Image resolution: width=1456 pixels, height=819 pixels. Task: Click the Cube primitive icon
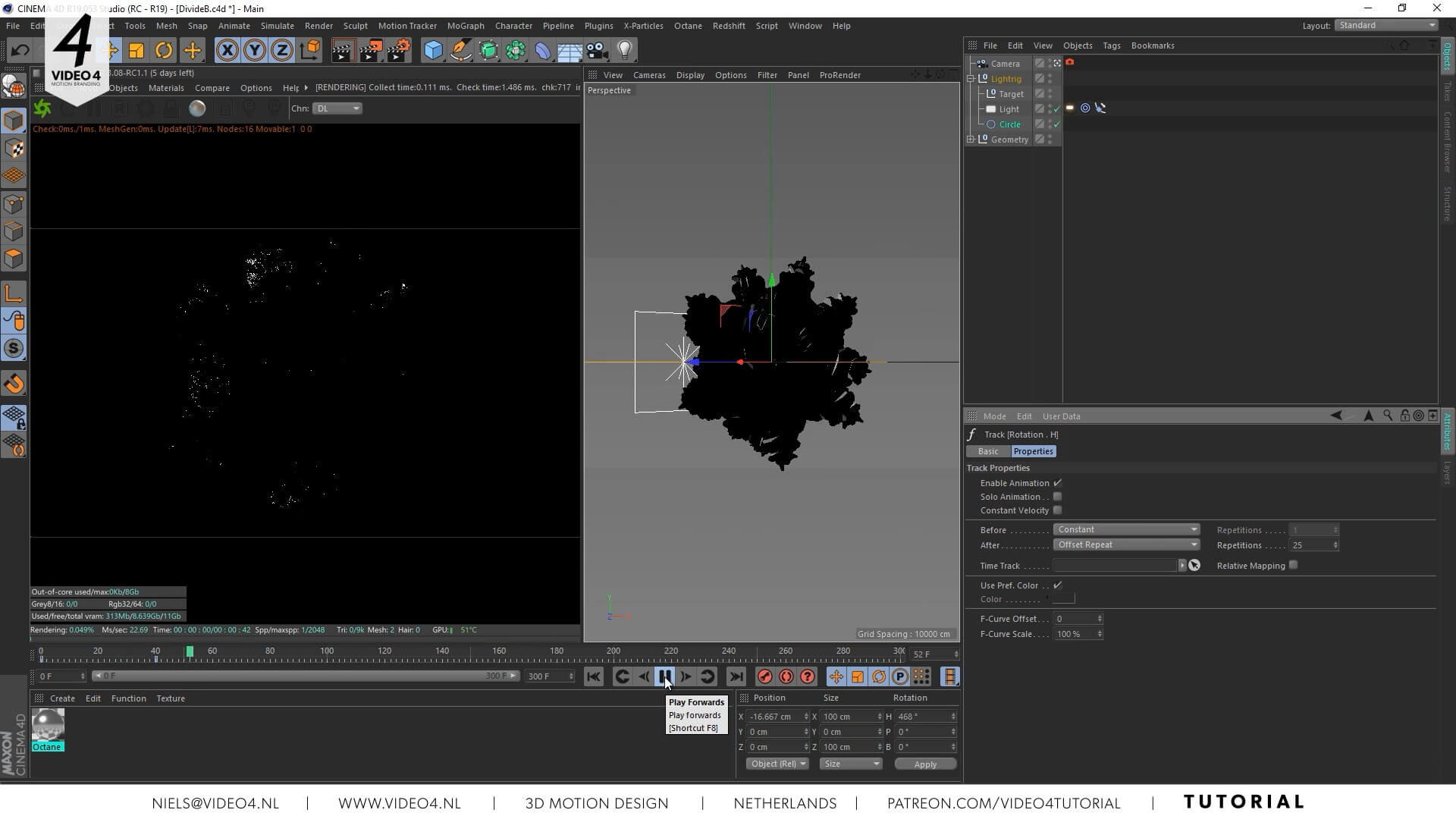pyautogui.click(x=433, y=51)
